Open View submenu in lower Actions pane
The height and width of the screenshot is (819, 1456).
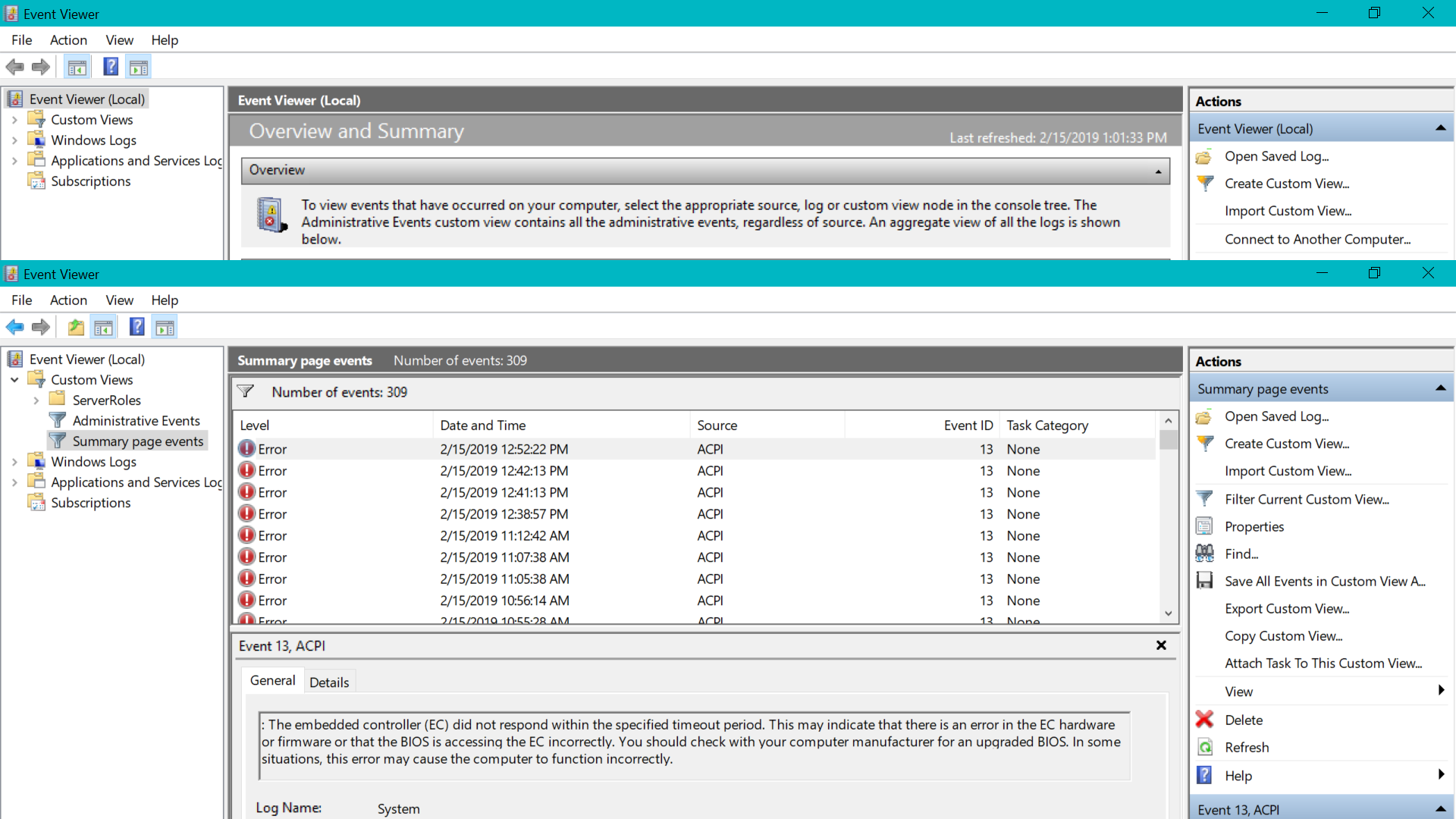(1321, 691)
